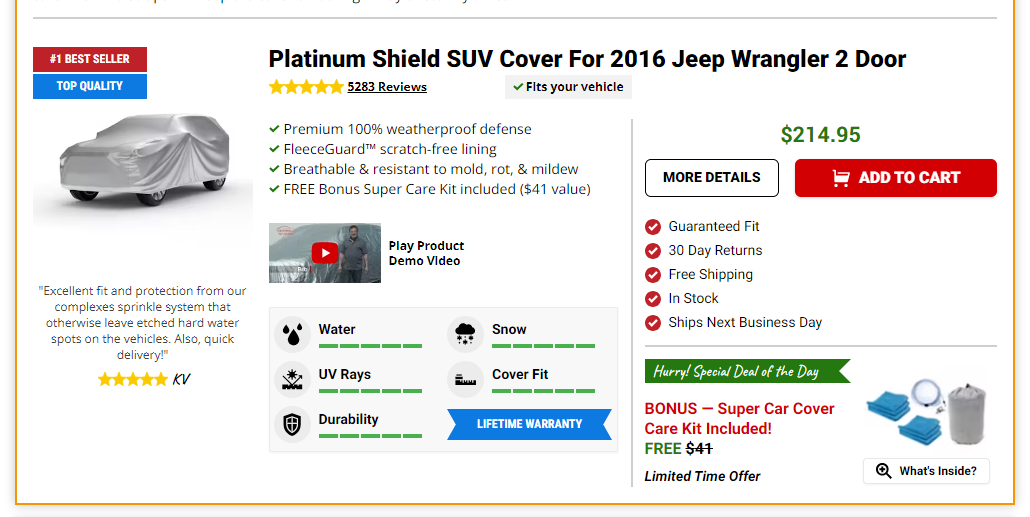This screenshot has width=1030, height=517.
Task: Click the UV Rays sun icon
Action: pos(292,379)
